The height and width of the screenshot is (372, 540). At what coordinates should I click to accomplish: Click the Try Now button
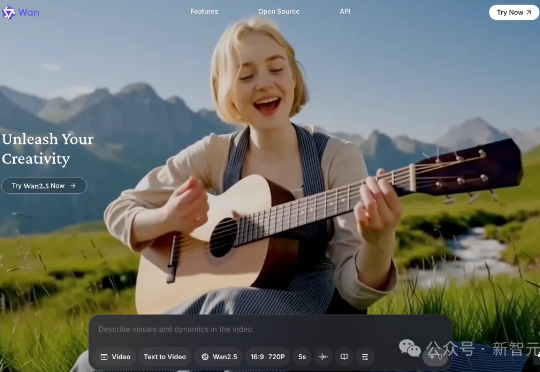coord(514,12)
